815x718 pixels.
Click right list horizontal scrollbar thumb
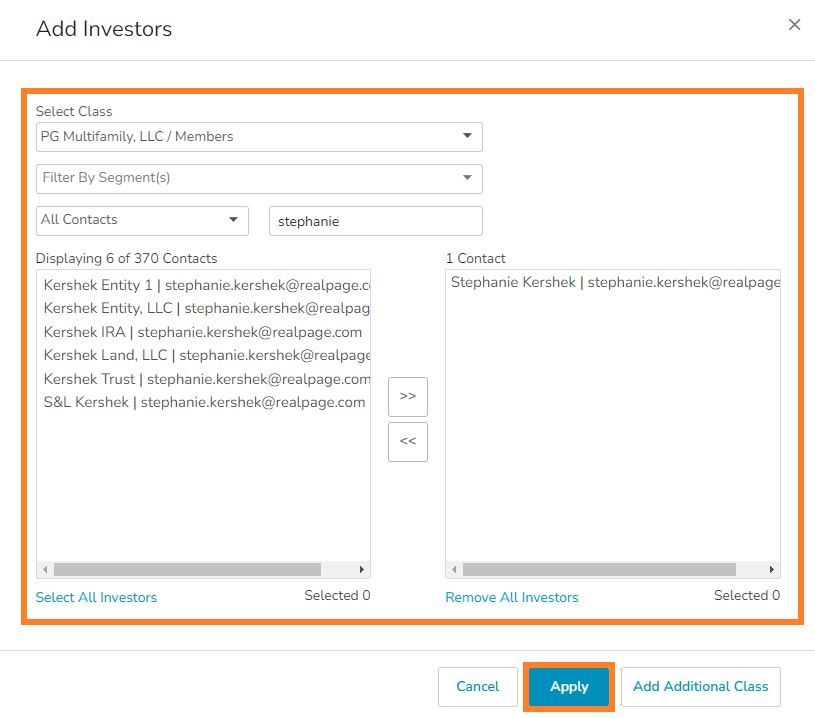(x=599, y=569)
